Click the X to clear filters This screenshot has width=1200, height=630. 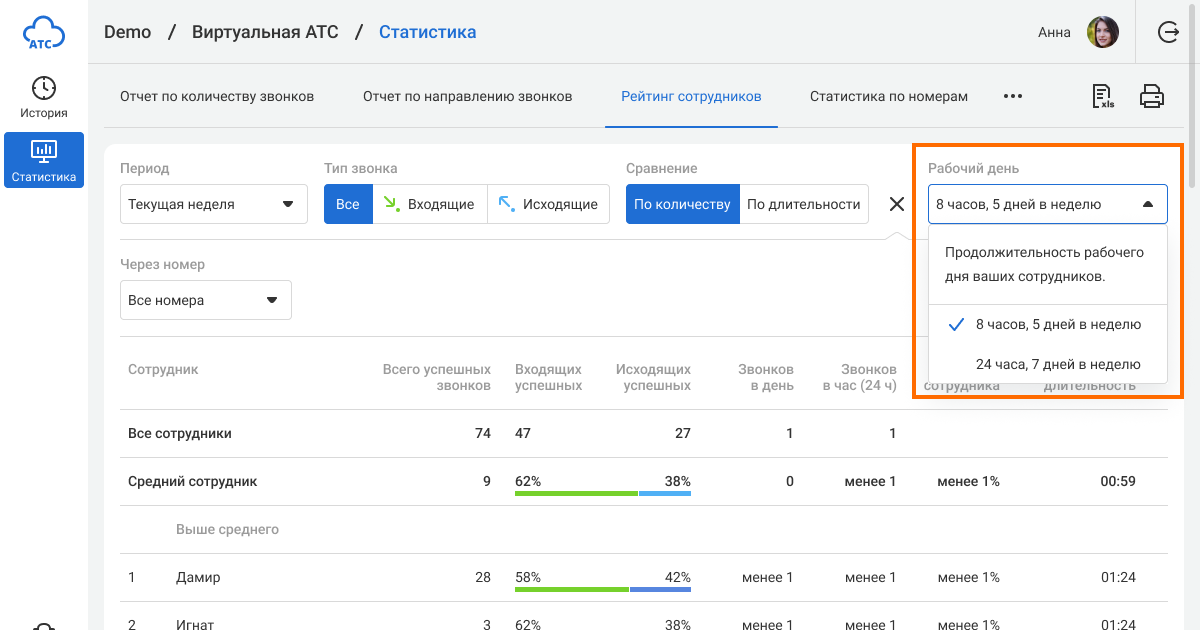coord(896,204)
